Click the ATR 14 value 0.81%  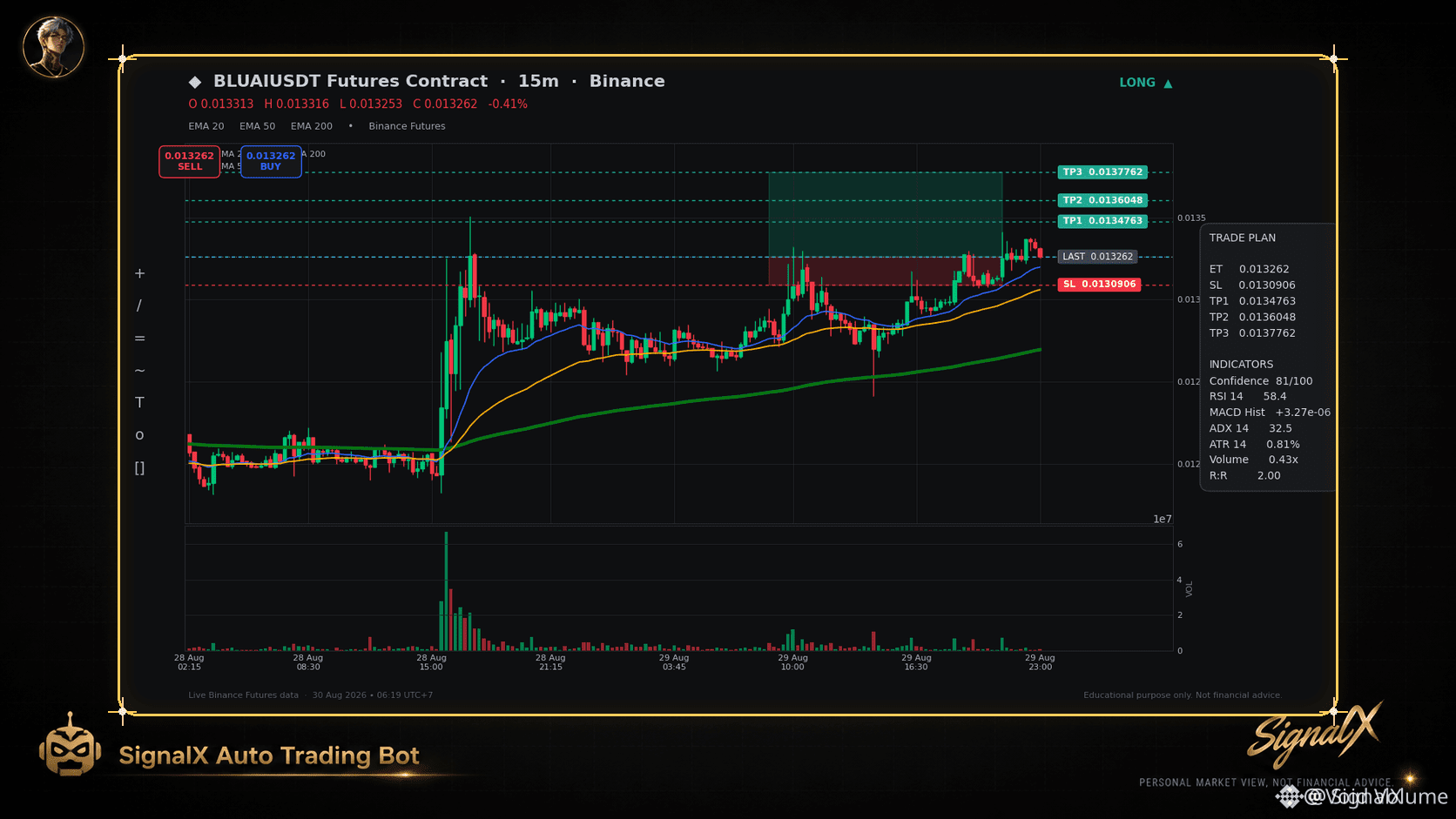tap(1283, 445)
